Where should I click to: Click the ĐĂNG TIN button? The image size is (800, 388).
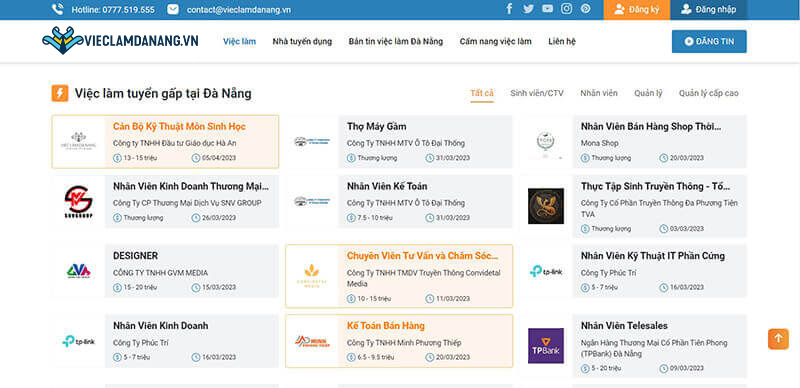click(709, 41)
